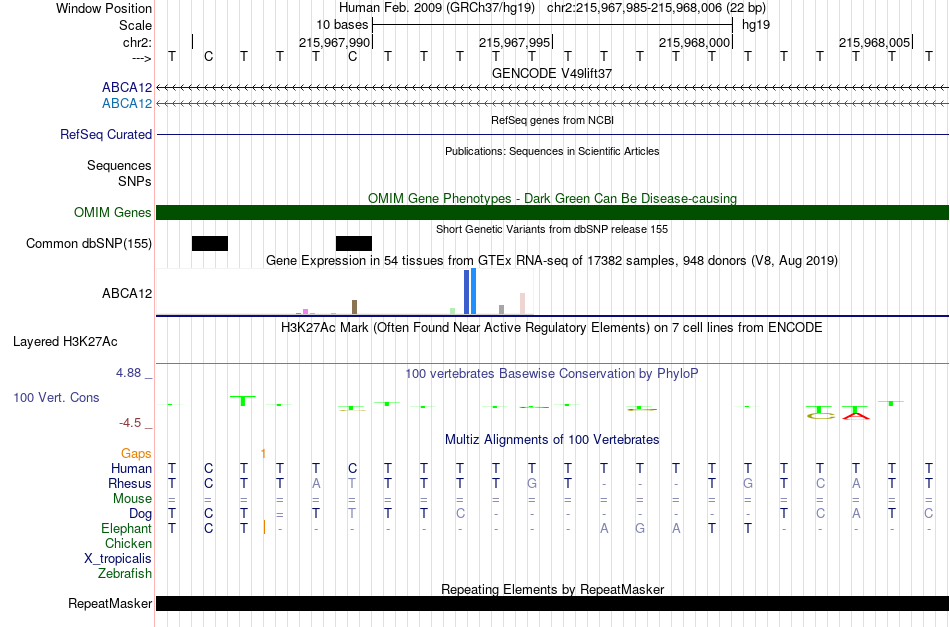Viewport: 950px width, 627px height.
Task: Select the Rhesus species label
Action: click(130, 483)
